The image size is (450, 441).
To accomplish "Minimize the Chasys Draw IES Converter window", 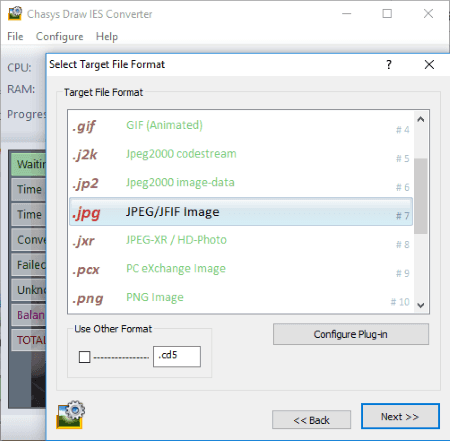I will [347, 14].
